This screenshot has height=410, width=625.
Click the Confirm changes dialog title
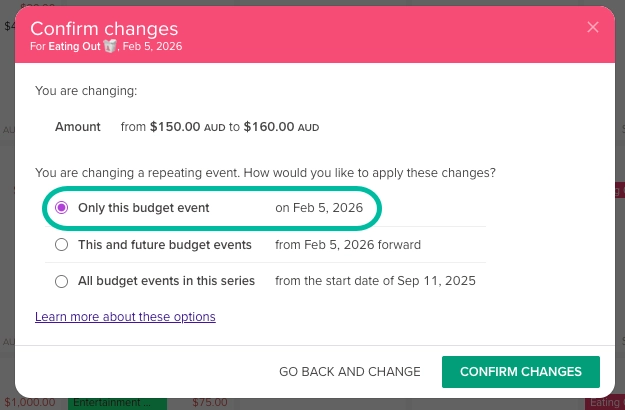click(104, 27)
